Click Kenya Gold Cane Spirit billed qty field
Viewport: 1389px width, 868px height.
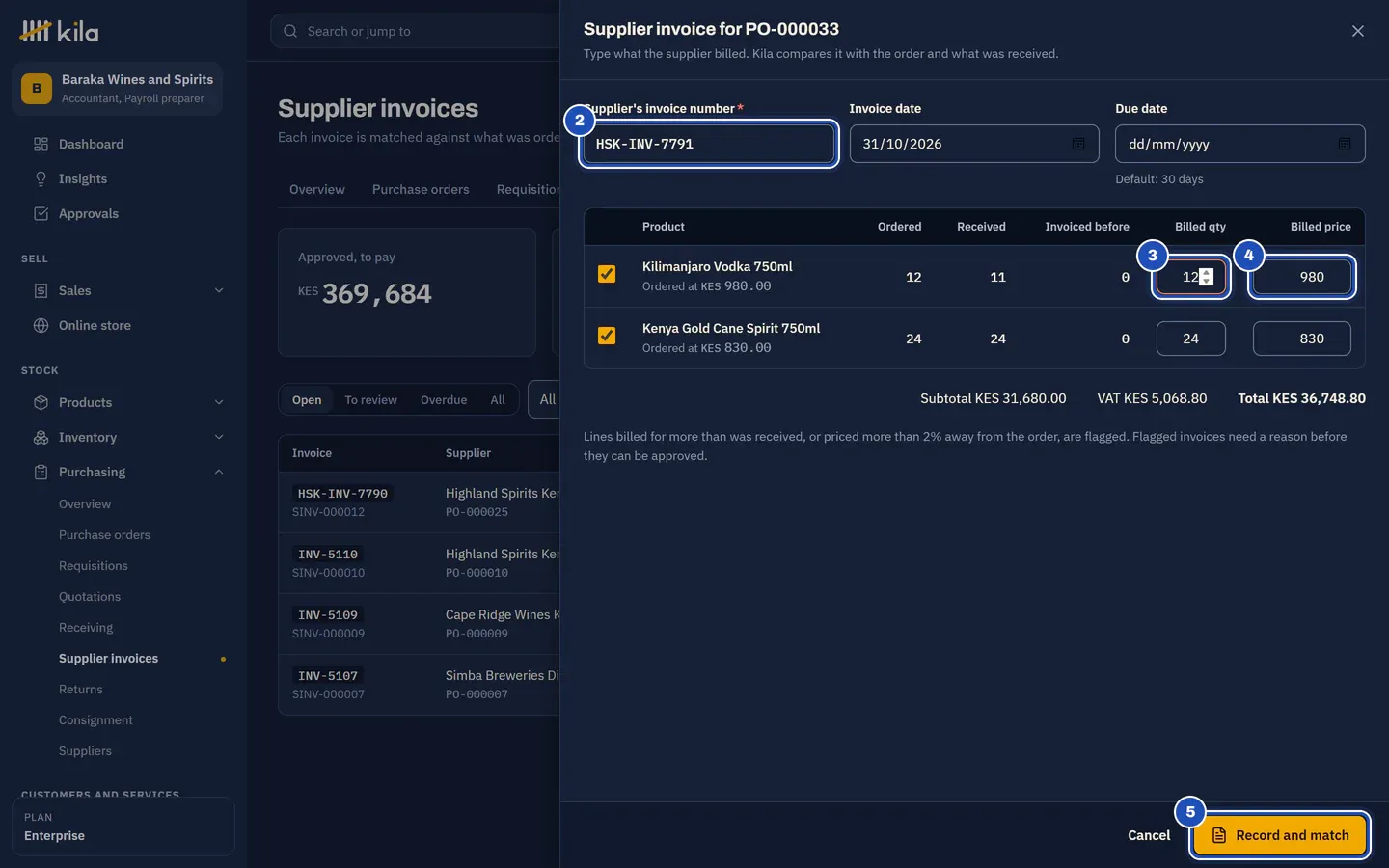click(x=1191, y=339)
